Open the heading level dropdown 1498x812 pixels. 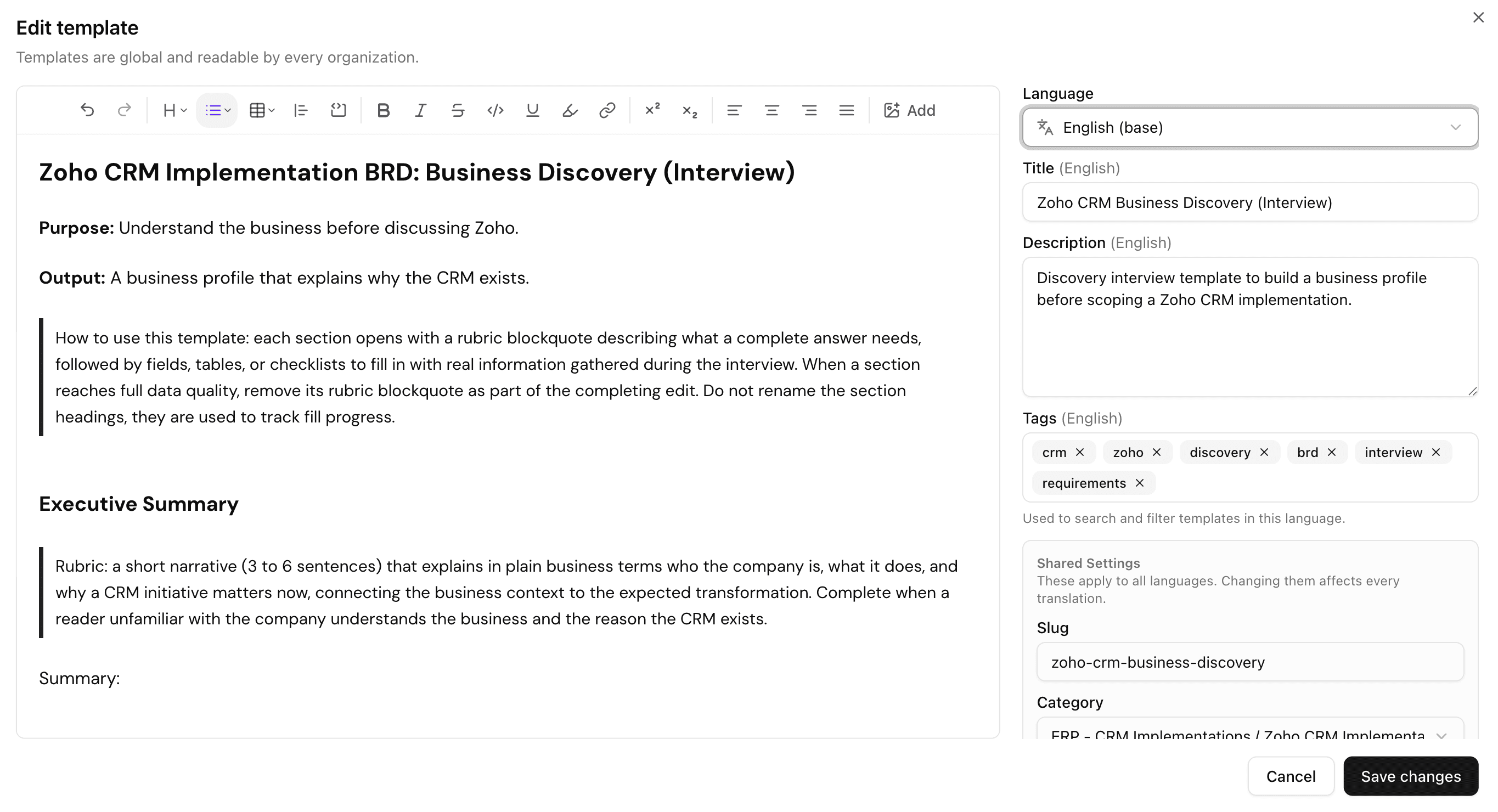point(174,110)
